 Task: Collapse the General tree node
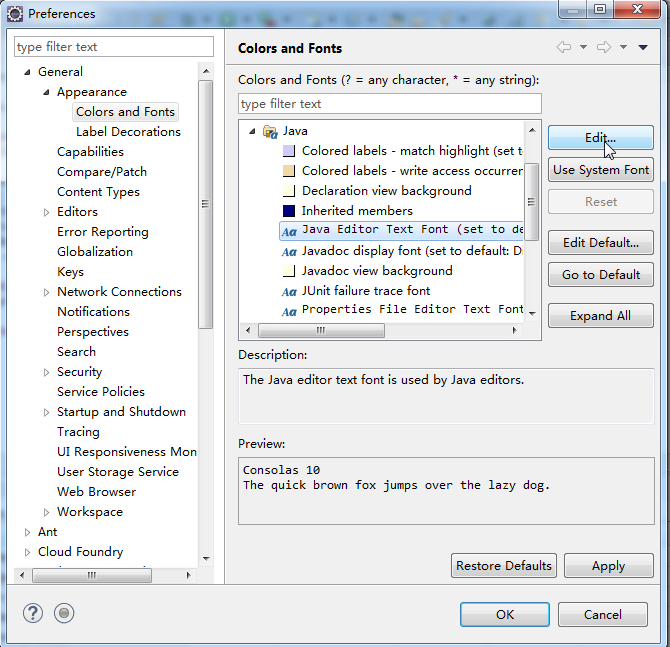click(x=27, y=72)
